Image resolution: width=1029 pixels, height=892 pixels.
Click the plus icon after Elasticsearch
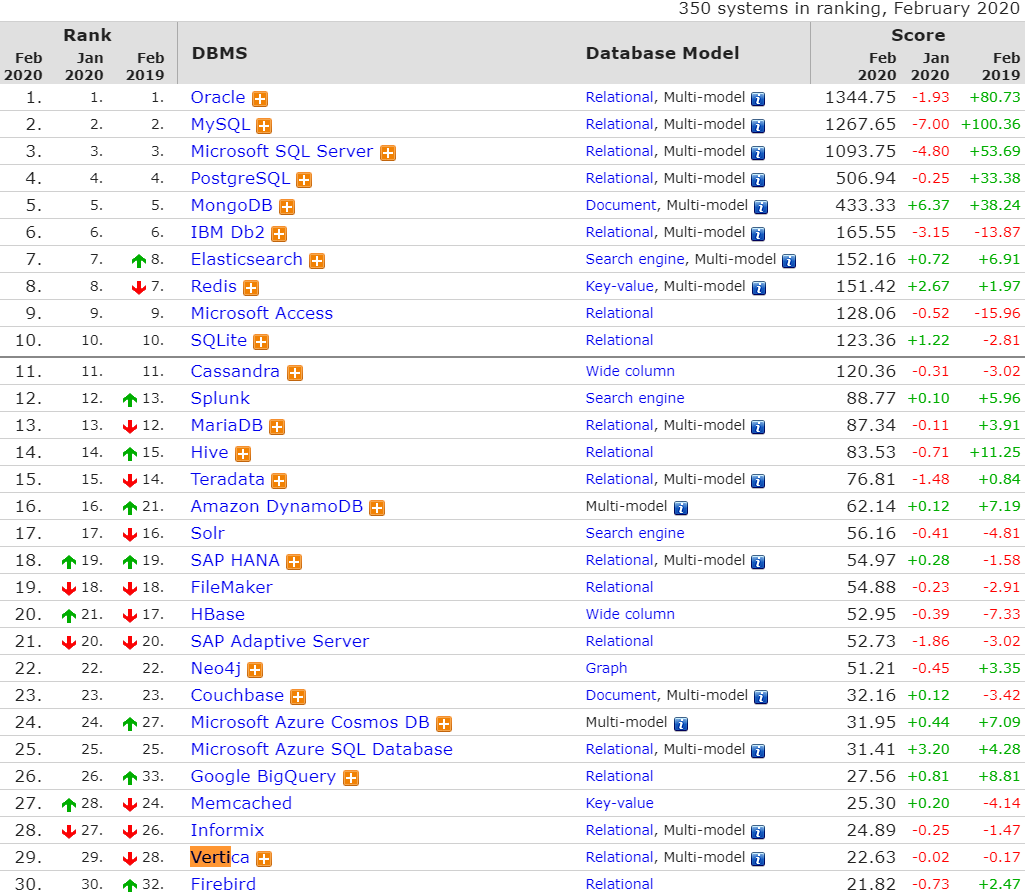317,261
